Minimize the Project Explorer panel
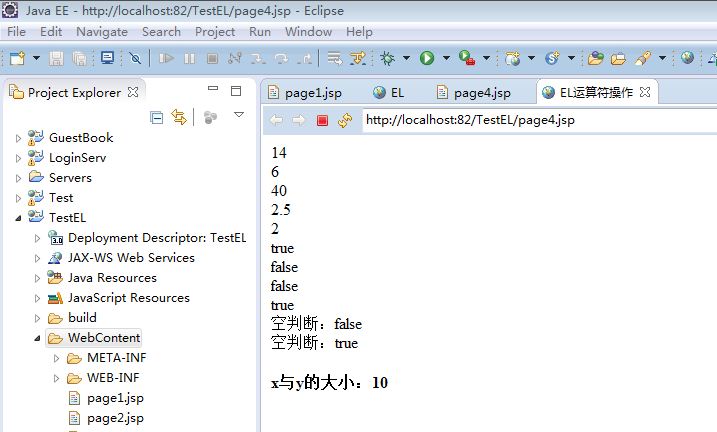717x432 pixels. 213,89
